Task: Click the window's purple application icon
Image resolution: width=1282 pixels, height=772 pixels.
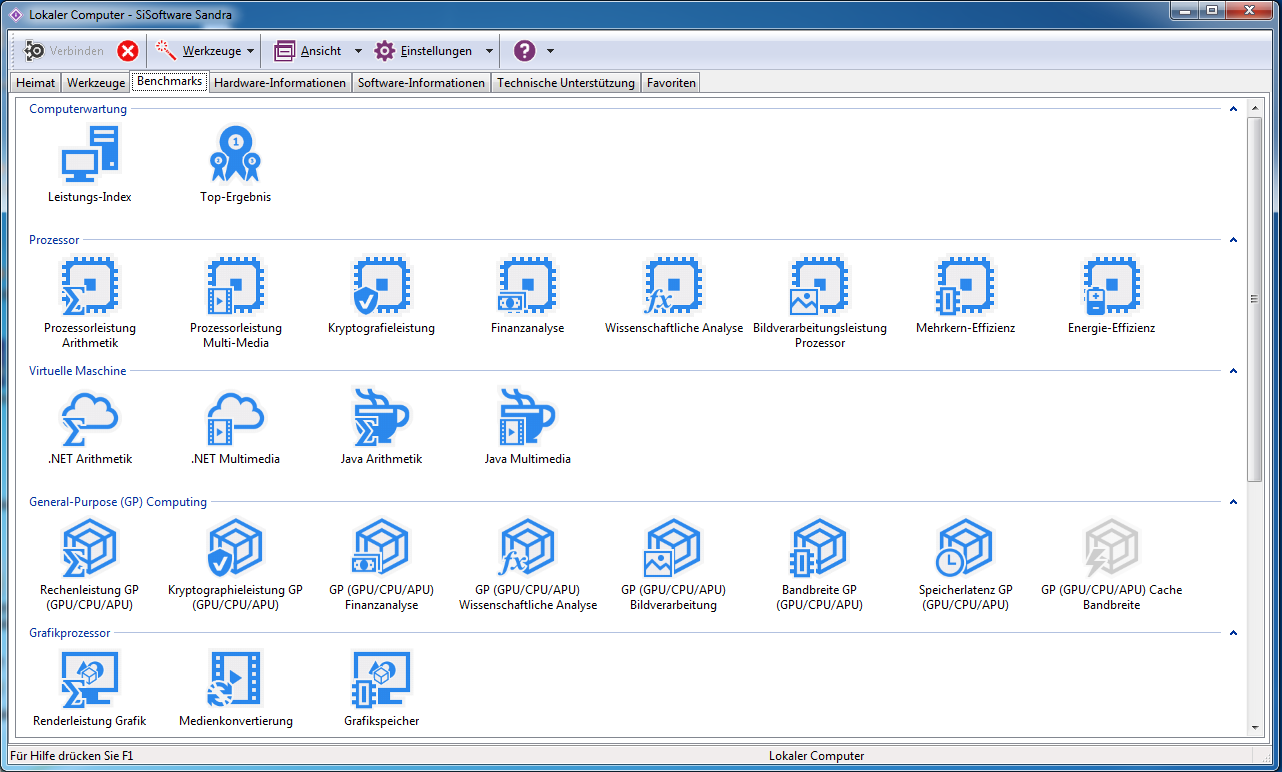Action: (x=16, y=14)
